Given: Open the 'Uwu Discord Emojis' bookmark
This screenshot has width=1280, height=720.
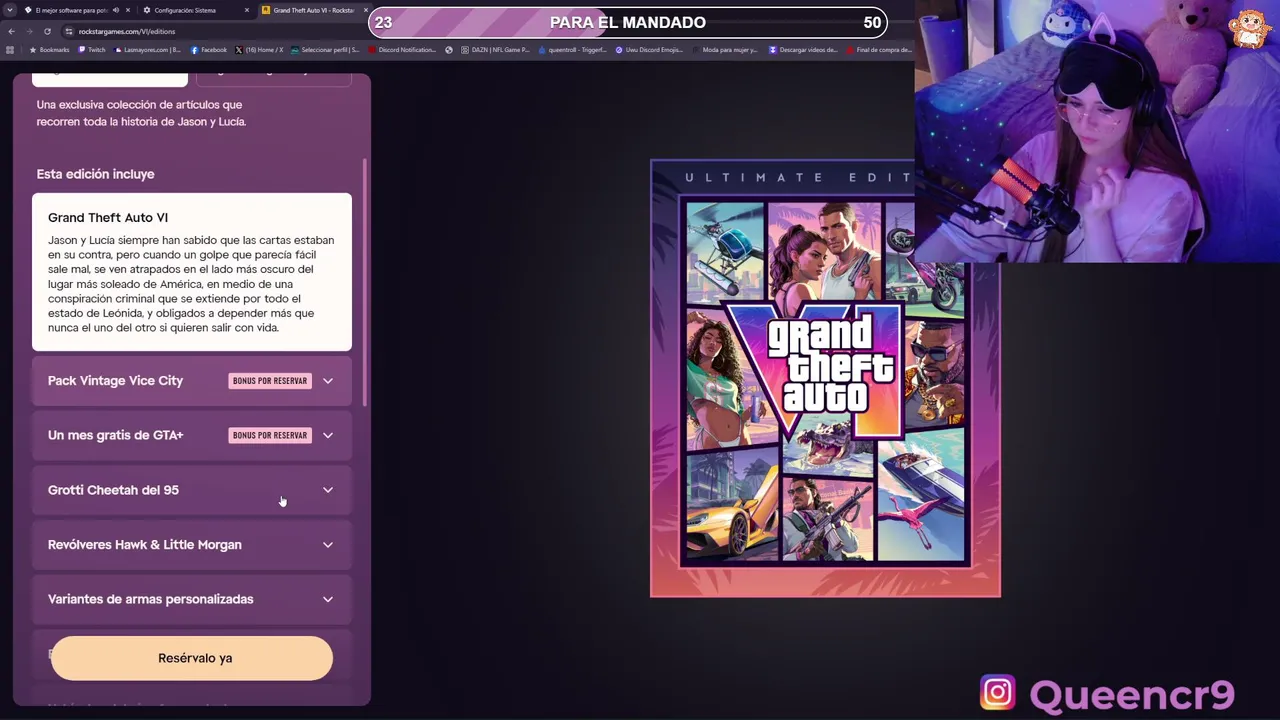Looking at the screenshot, I should click(648, 50).
